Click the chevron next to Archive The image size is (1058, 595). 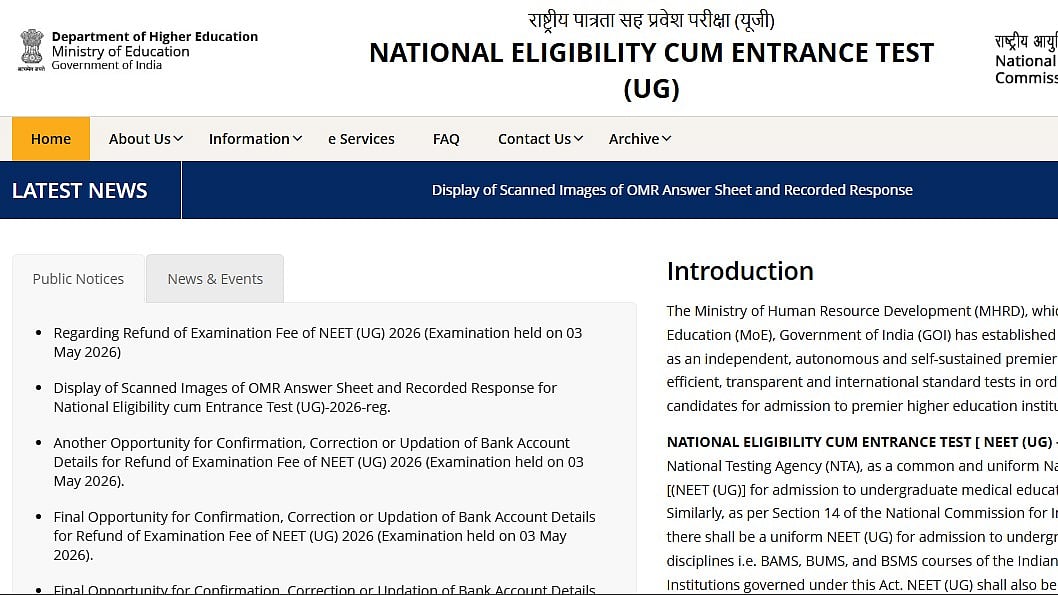coord(667,139)
